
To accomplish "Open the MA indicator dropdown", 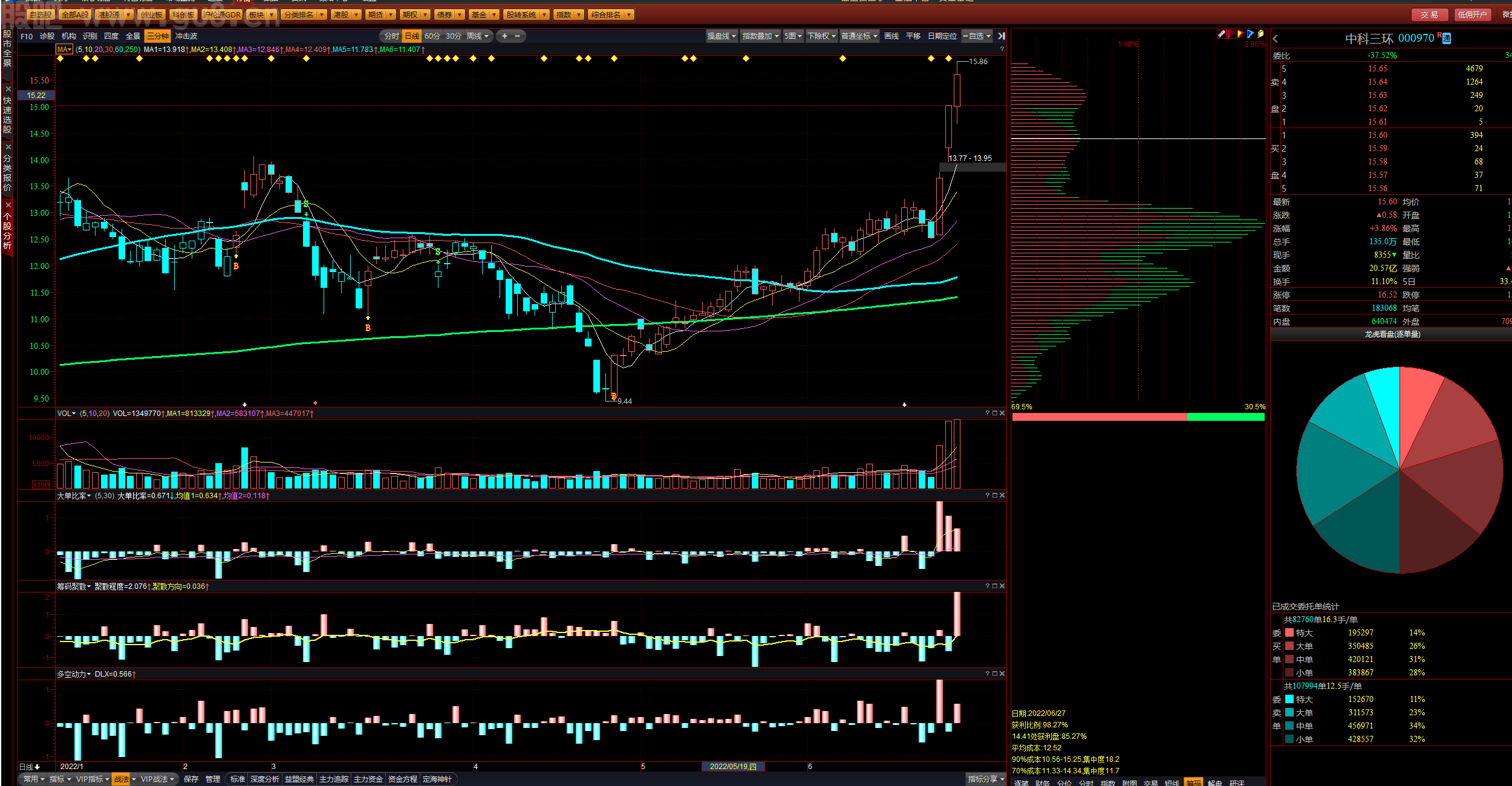I will (65, 50).
